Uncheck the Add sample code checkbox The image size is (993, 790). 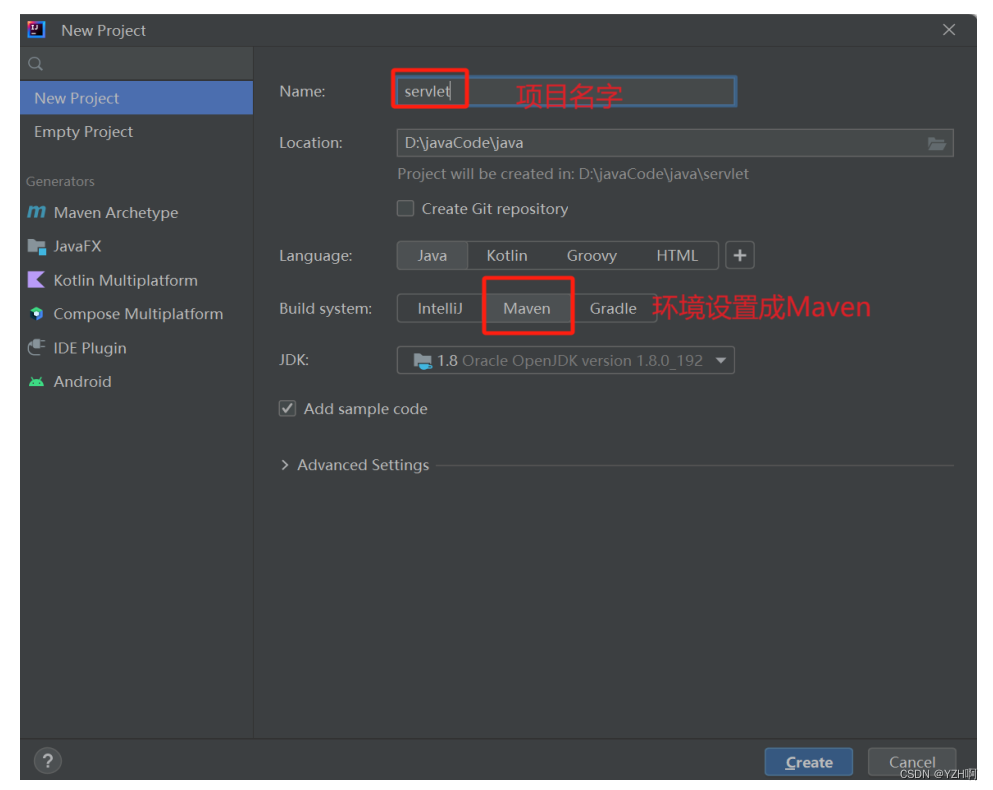click(x=288, y=409)
